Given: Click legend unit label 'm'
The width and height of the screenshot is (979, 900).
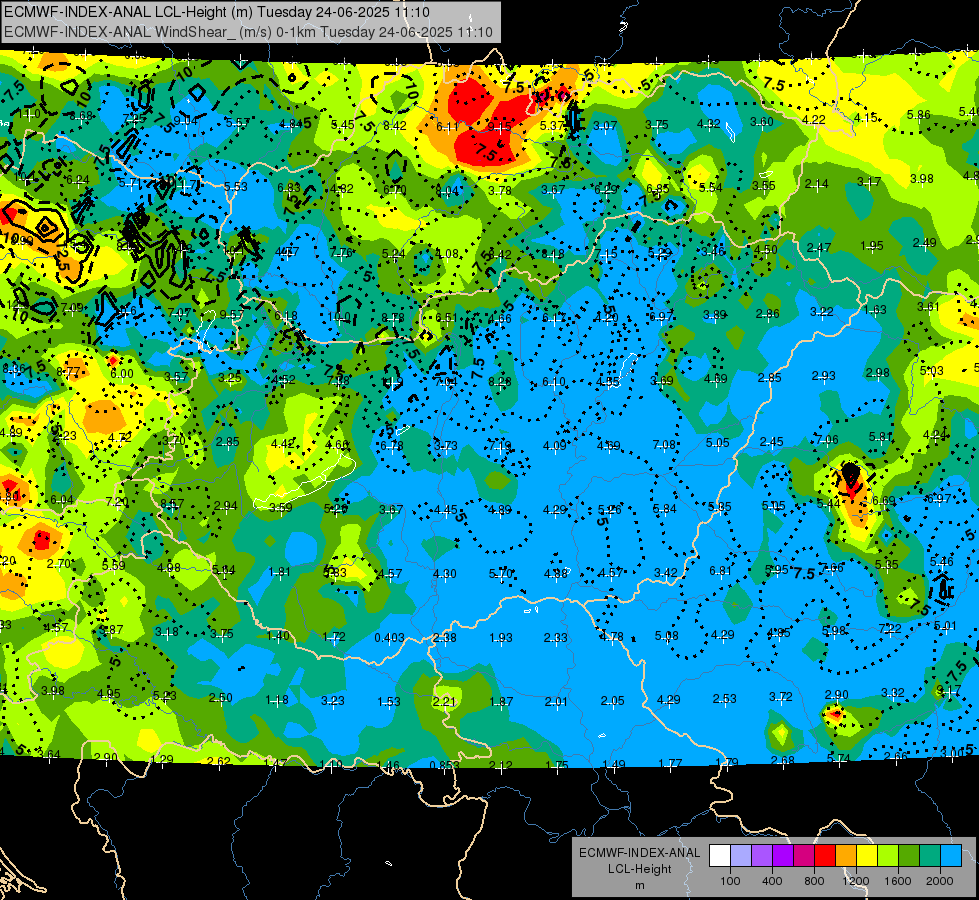Looking at the screenshot, I should [x=639, y=886].
